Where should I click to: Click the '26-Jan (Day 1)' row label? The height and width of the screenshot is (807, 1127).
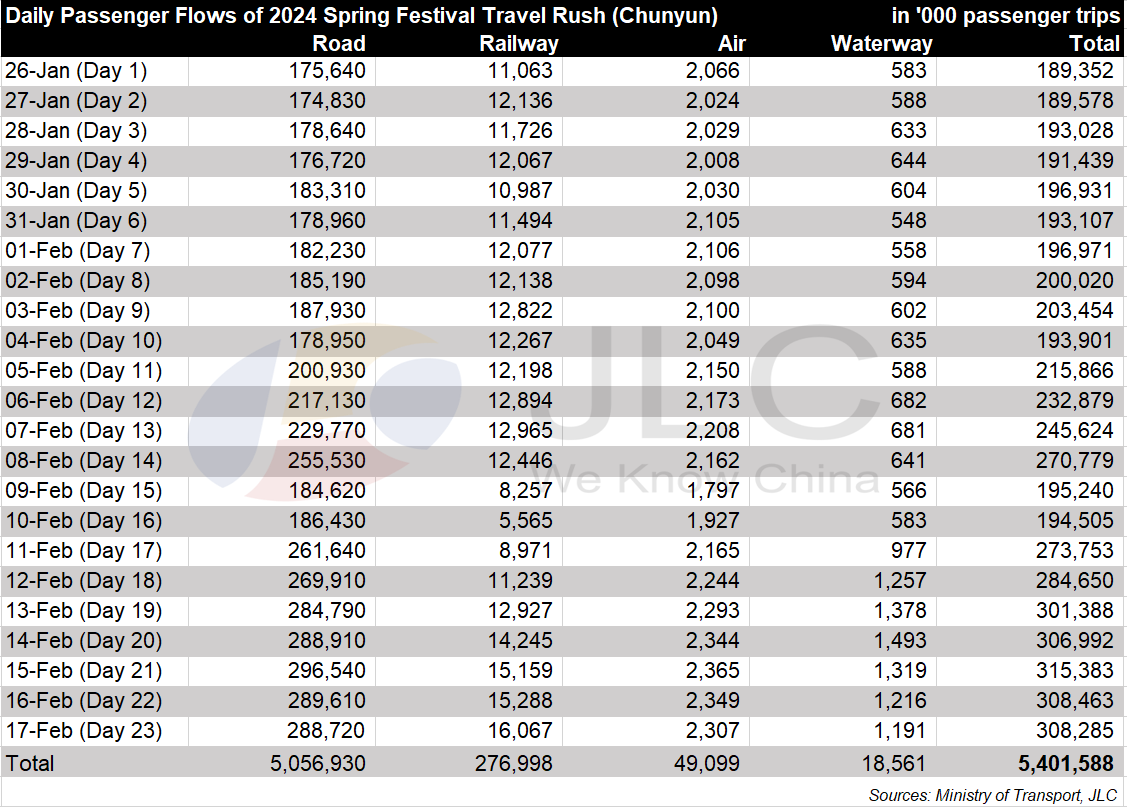pyautogui.click(x=76, y=71)
